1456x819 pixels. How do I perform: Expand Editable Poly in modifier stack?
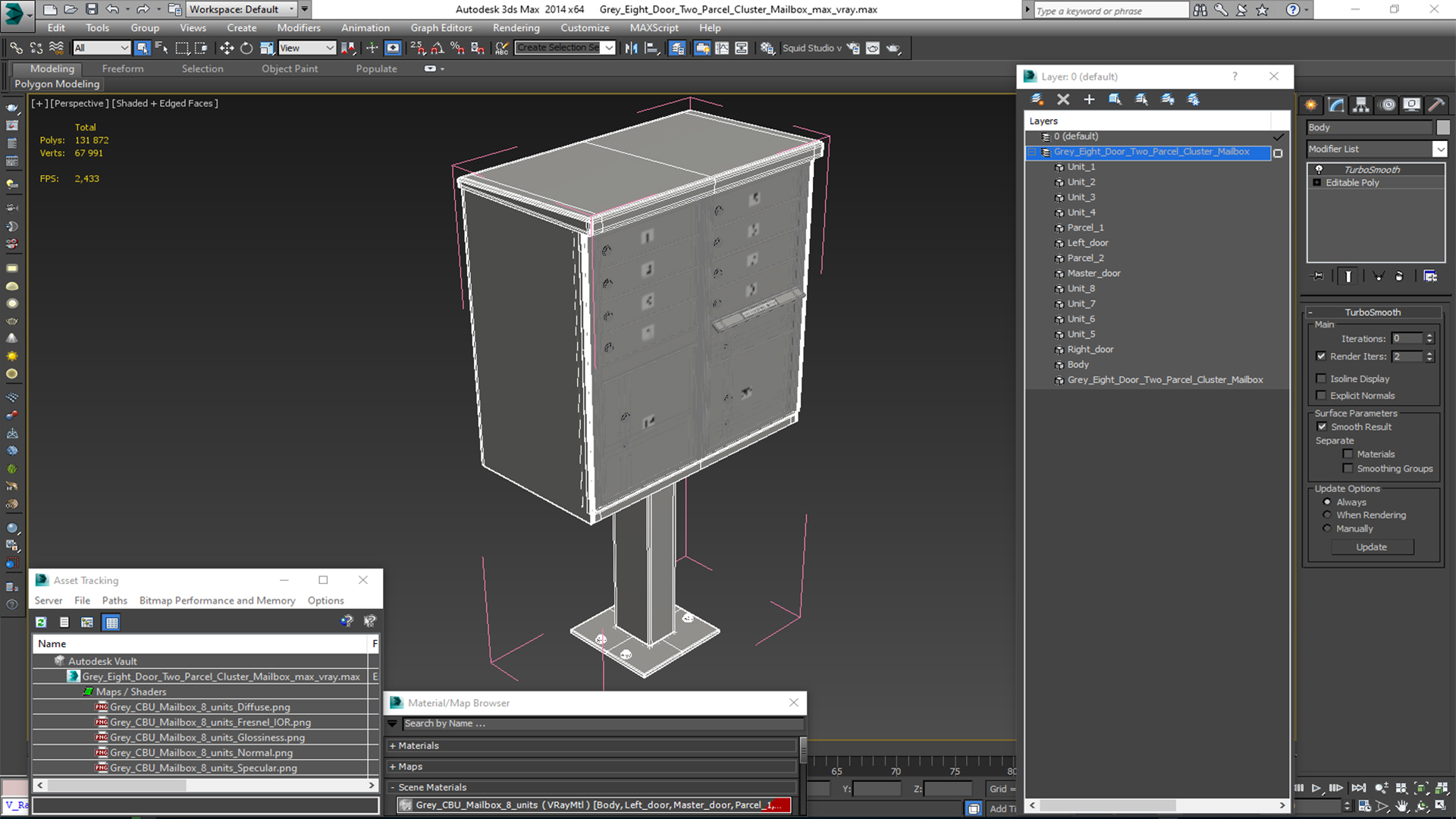pos(1317,183)
